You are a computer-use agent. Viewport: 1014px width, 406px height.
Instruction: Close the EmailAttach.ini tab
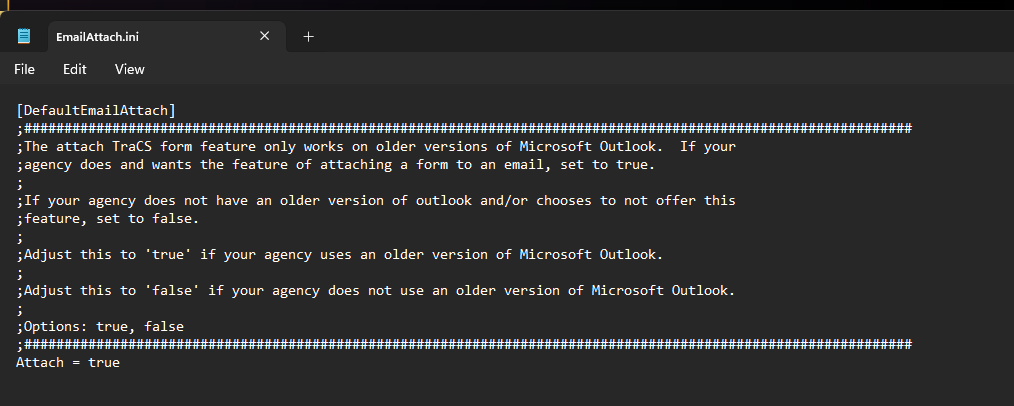coord(264,36)
